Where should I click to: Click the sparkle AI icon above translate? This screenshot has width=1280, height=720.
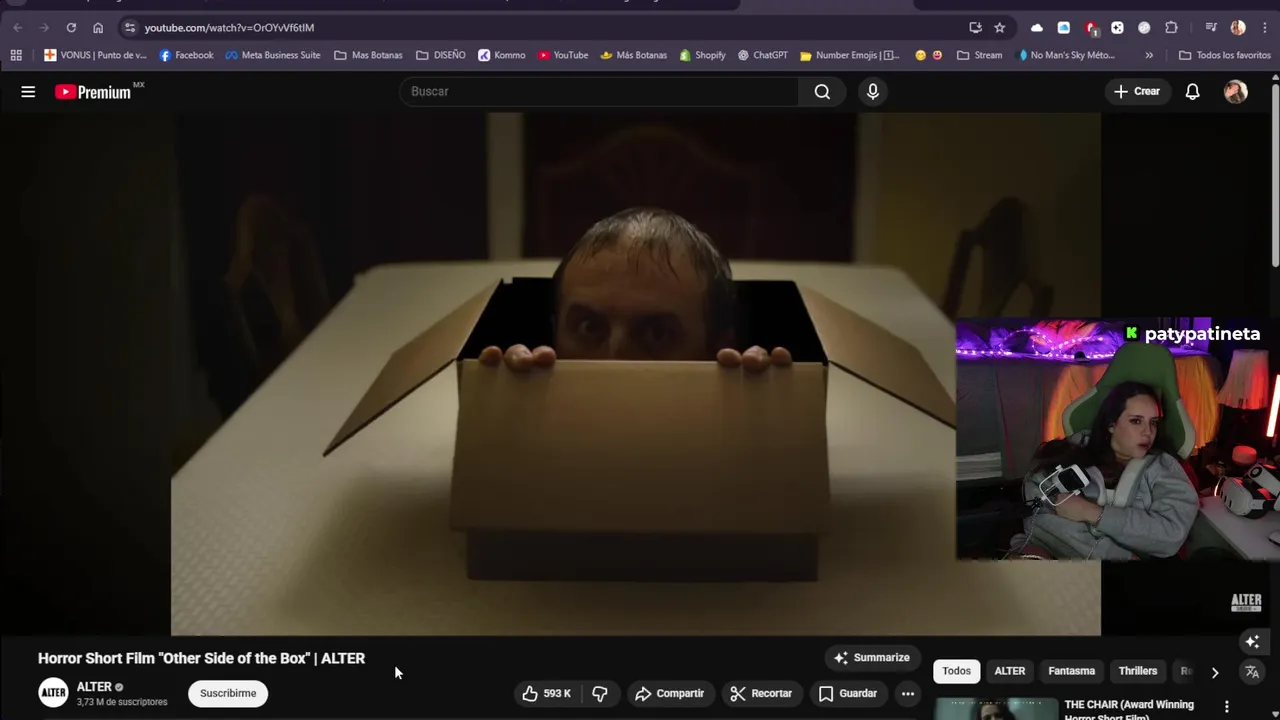pyautogui.click(x=1252, y=642)
